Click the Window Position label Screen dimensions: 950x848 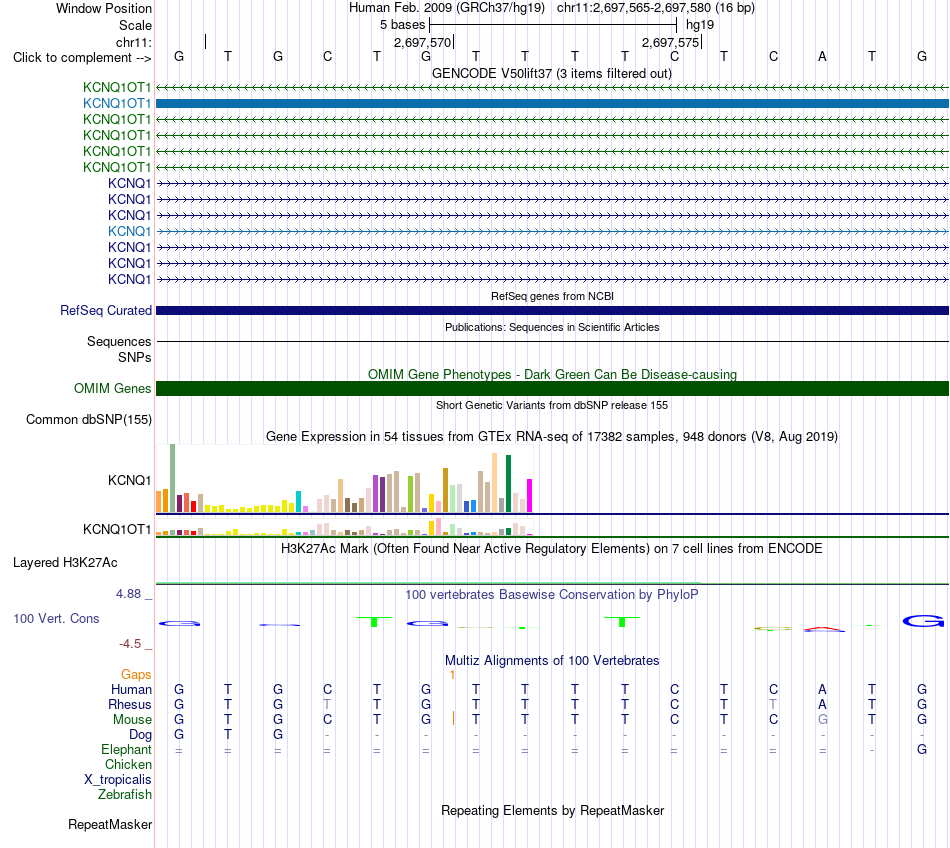pos(104,8)
